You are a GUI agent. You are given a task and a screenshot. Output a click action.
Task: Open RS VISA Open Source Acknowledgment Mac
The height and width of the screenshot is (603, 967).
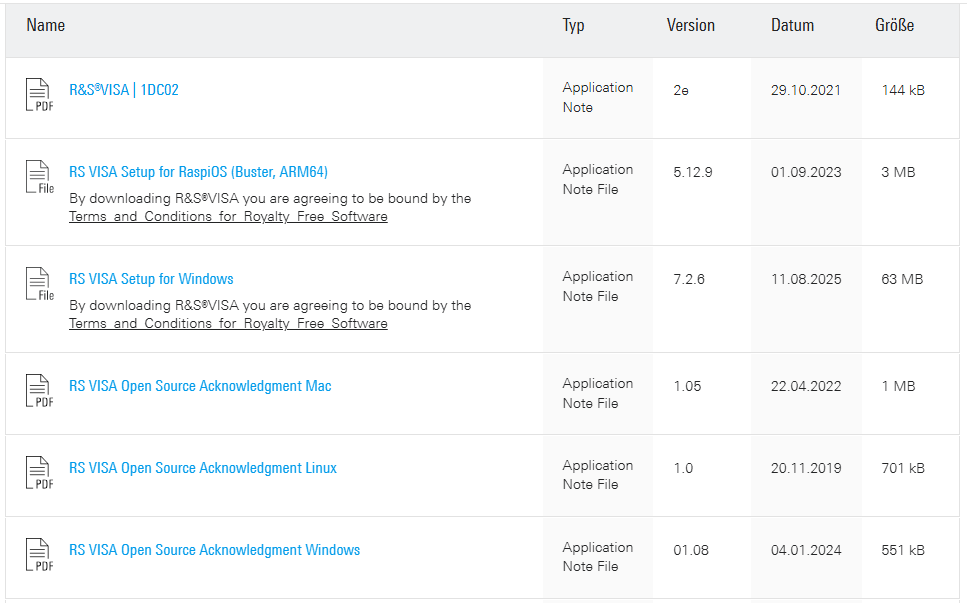pos(200,386)
